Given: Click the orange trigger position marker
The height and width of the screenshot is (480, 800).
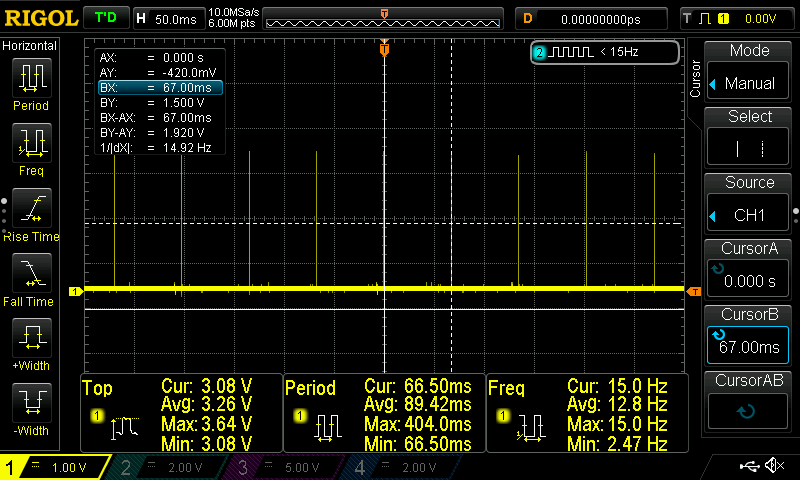Looking at the screenshot, I should tap(384, 49).
